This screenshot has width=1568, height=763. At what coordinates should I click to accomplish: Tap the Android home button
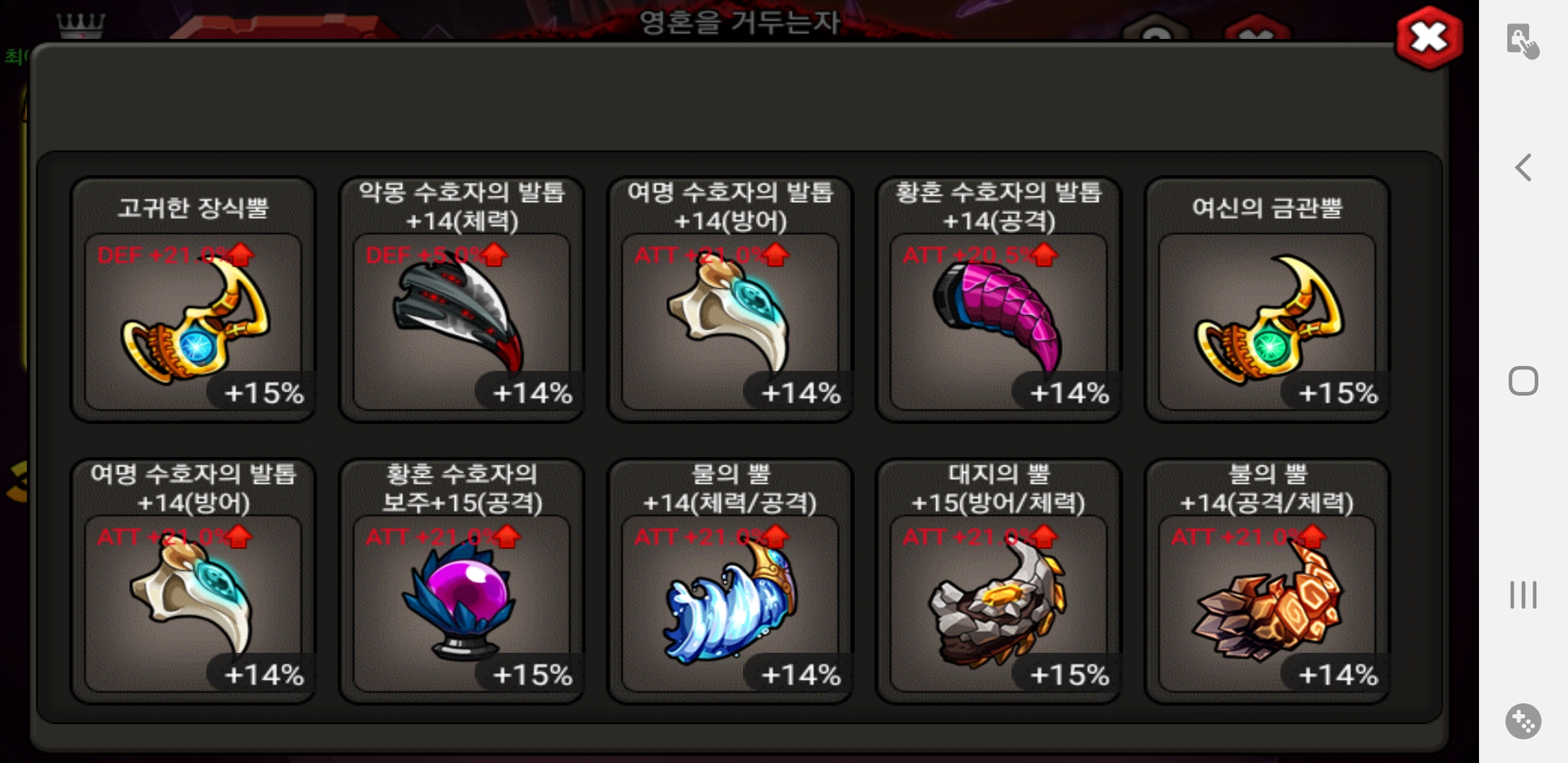[1524, 381]
